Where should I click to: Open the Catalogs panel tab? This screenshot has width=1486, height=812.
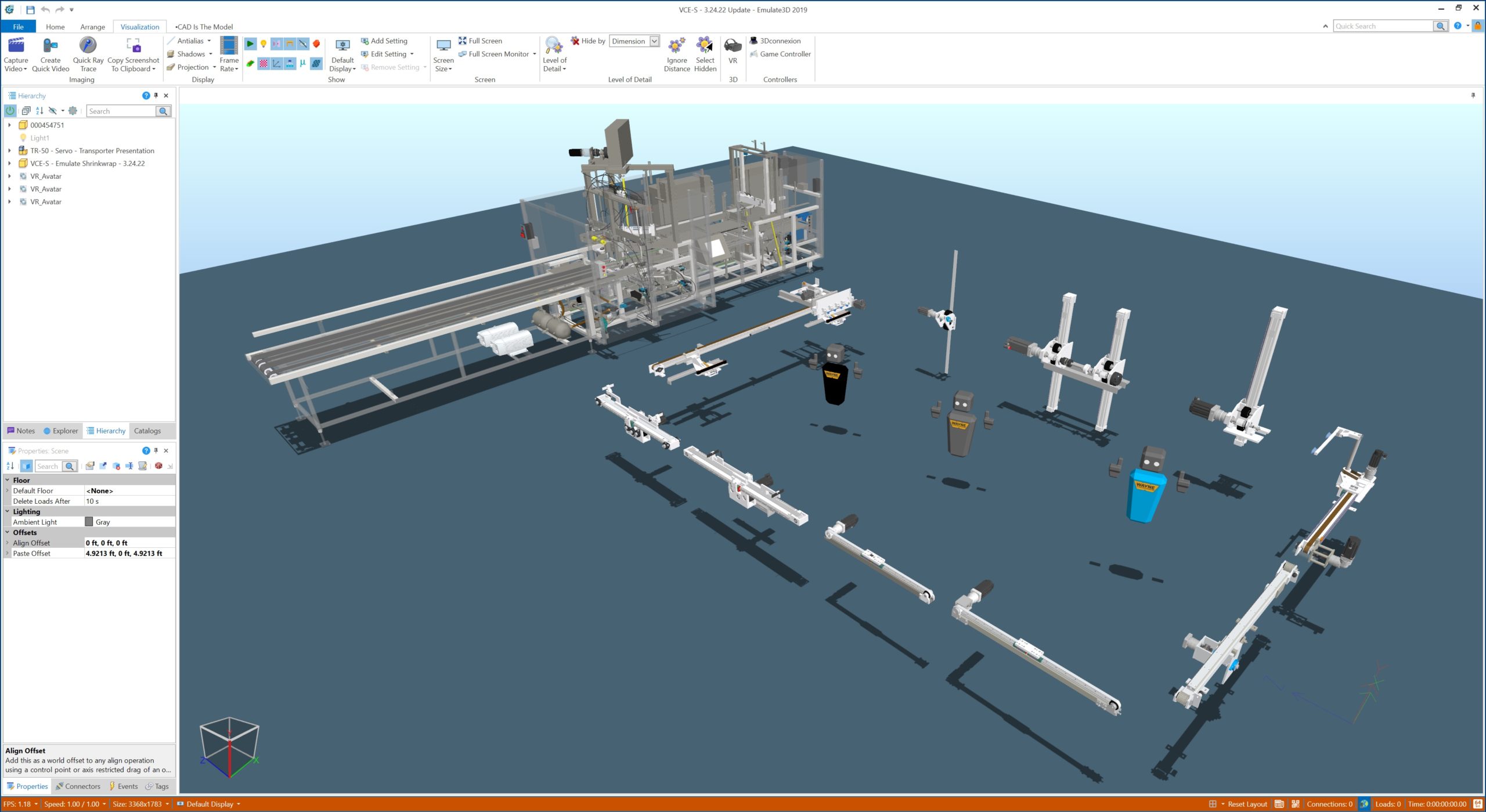(147, 431)
